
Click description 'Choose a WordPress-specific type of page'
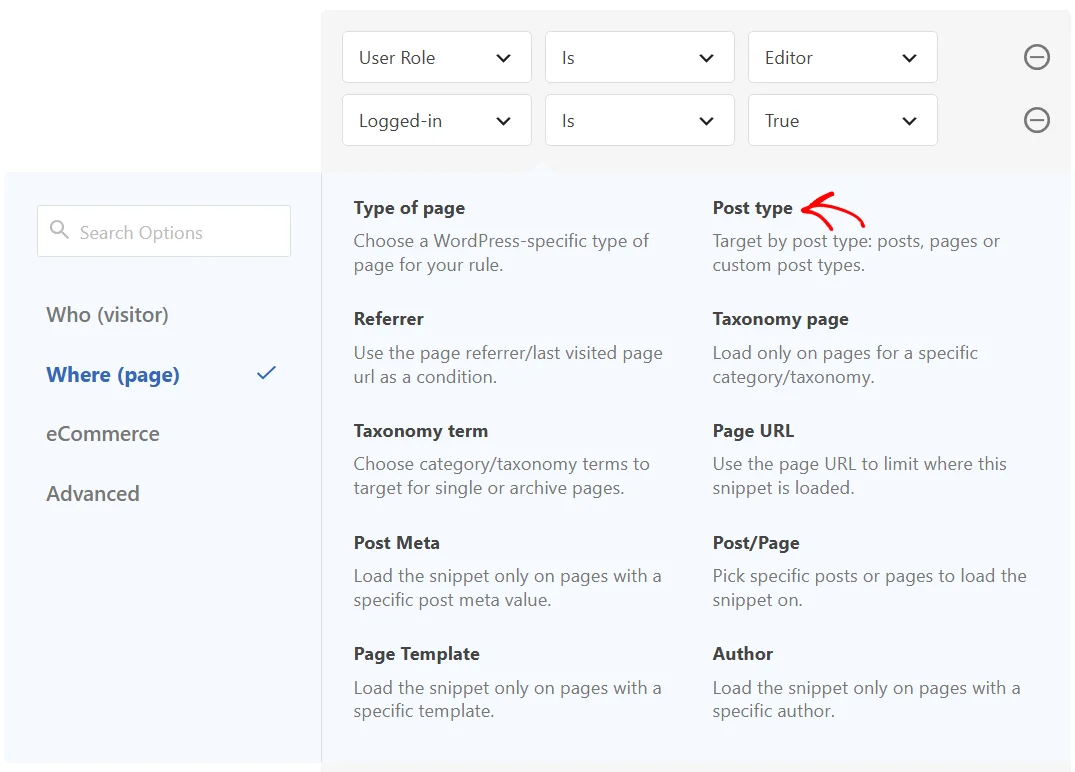tap(501, 253)
